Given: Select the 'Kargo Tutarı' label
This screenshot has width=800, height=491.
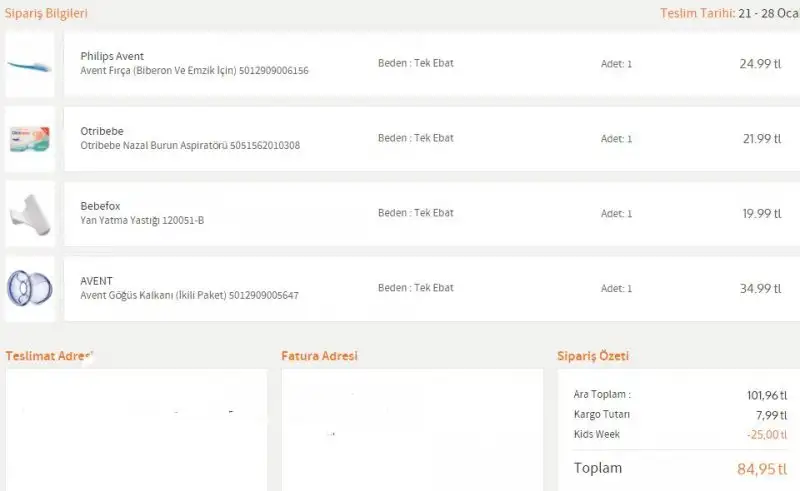Looking at the screenshot, I should [602, 414].
